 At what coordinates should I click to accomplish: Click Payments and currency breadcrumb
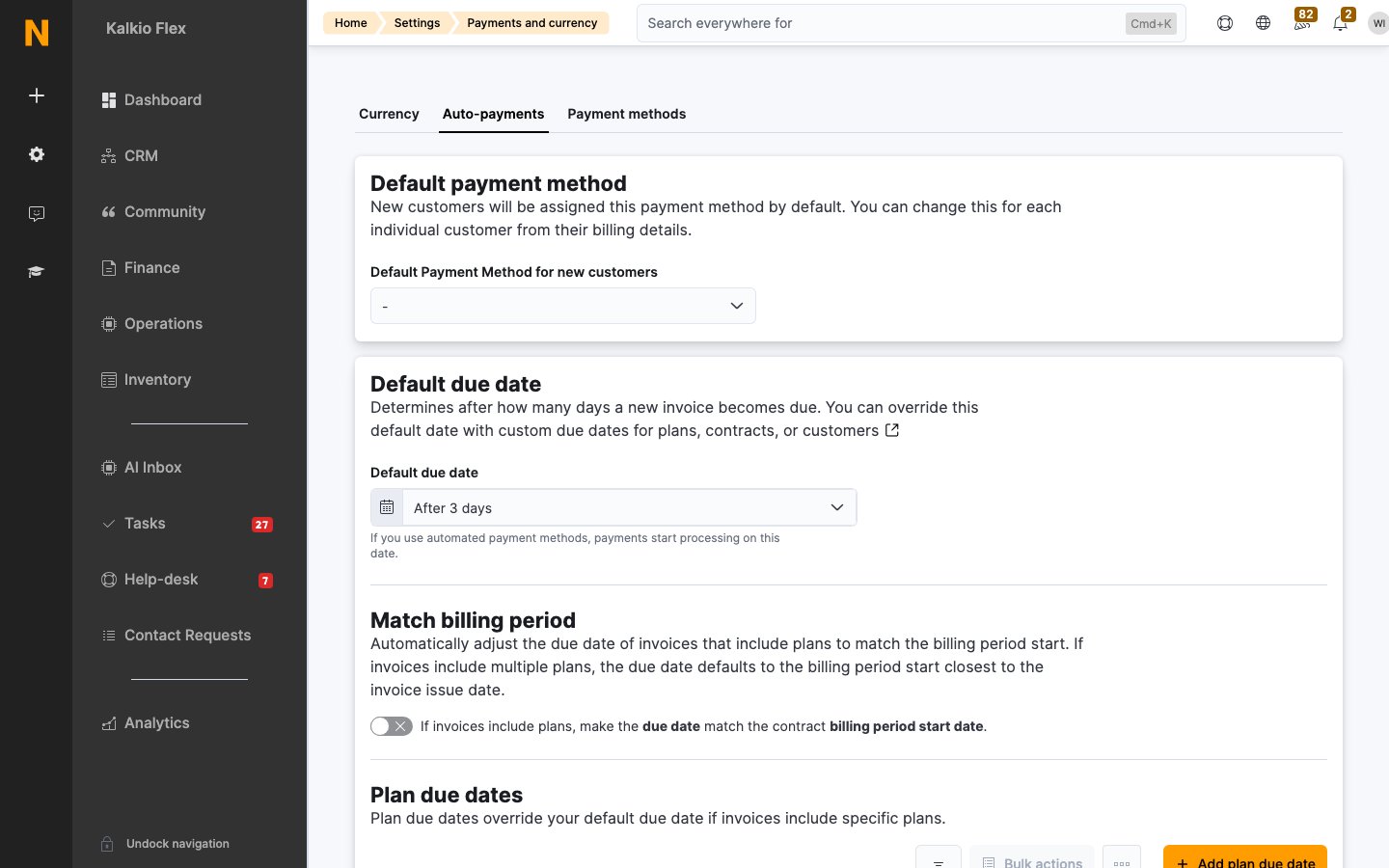tap(532, 23)
